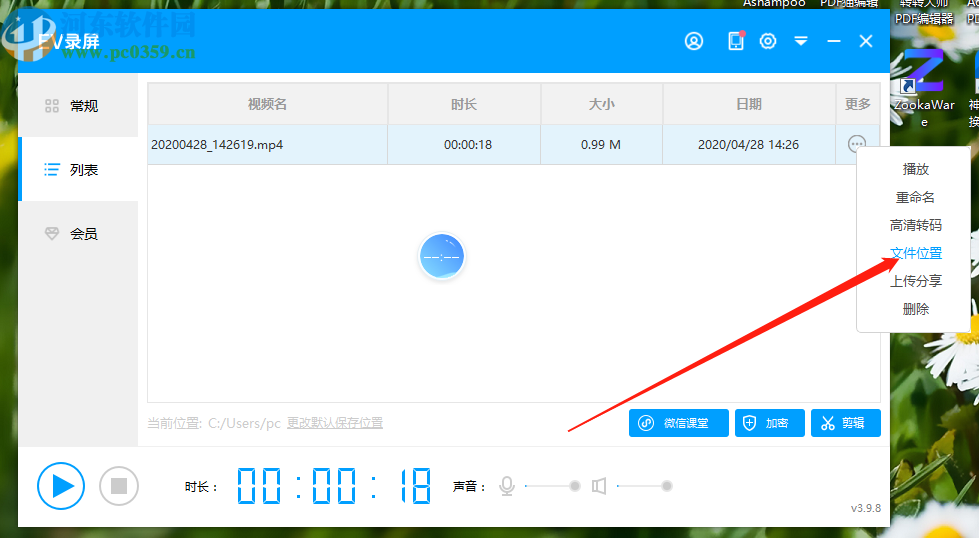Open the 微信课堂 button
This screenshot has height=538, width=979.
click(x=679, y=423)
